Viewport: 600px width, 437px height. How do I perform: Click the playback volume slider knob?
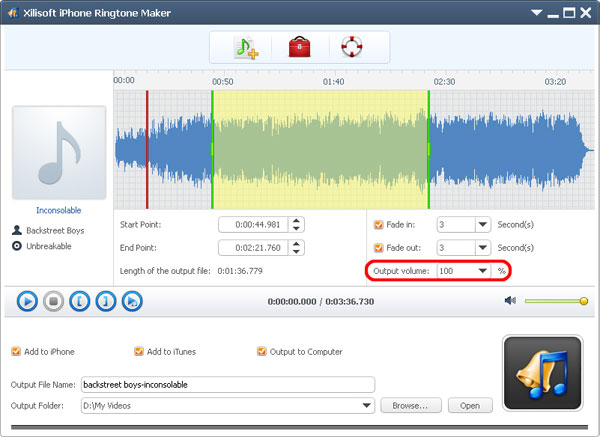coord(583,301)
